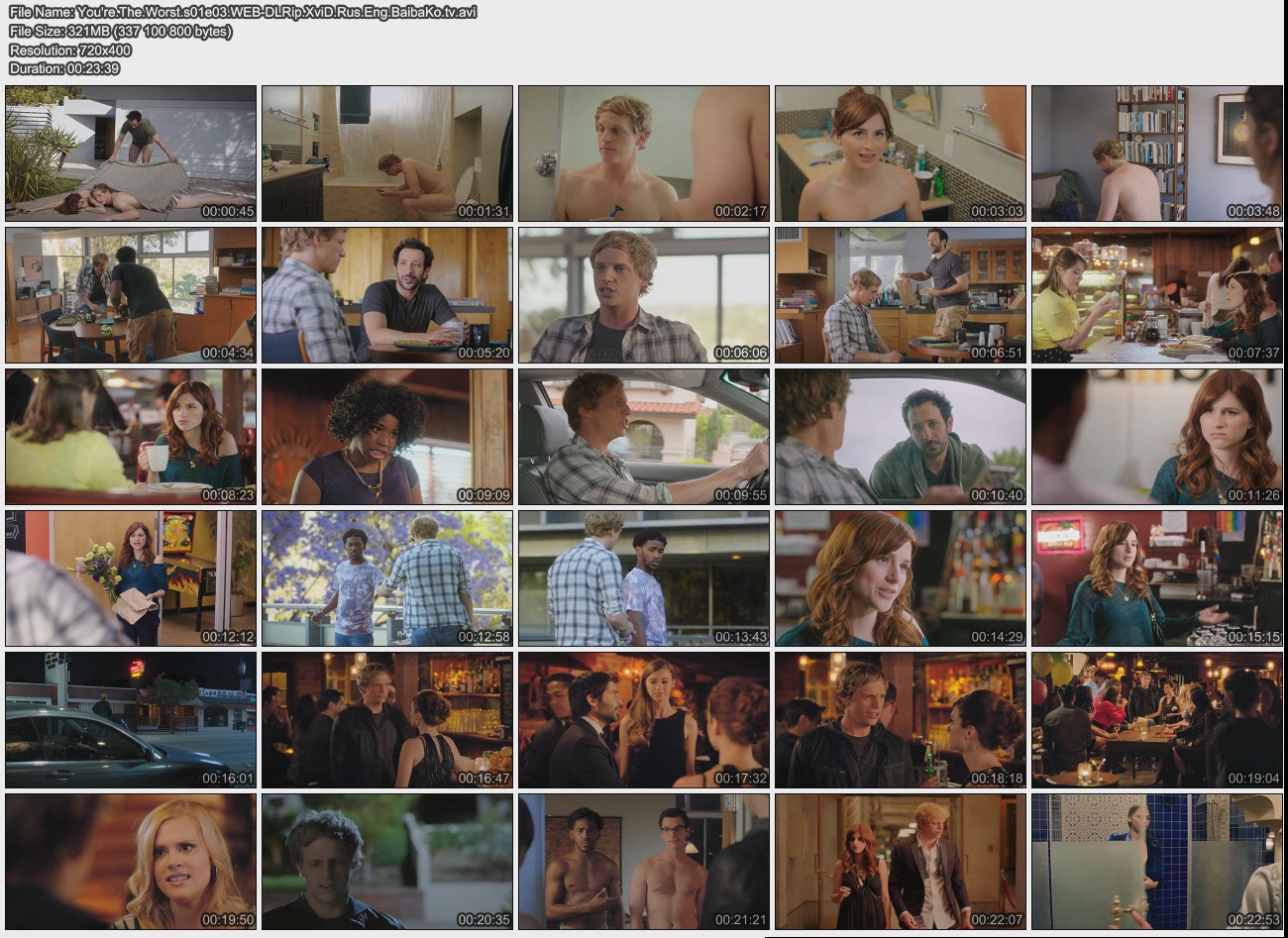Viewport: 1288px width, 938px height.
Task: Open the crowded bar frame at 00:19:04
Action: pos(1156,720)
